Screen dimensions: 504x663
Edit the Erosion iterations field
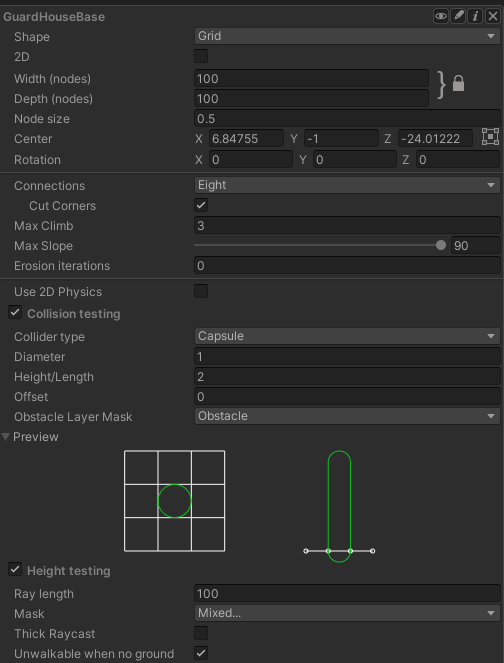tap(347, 266)
